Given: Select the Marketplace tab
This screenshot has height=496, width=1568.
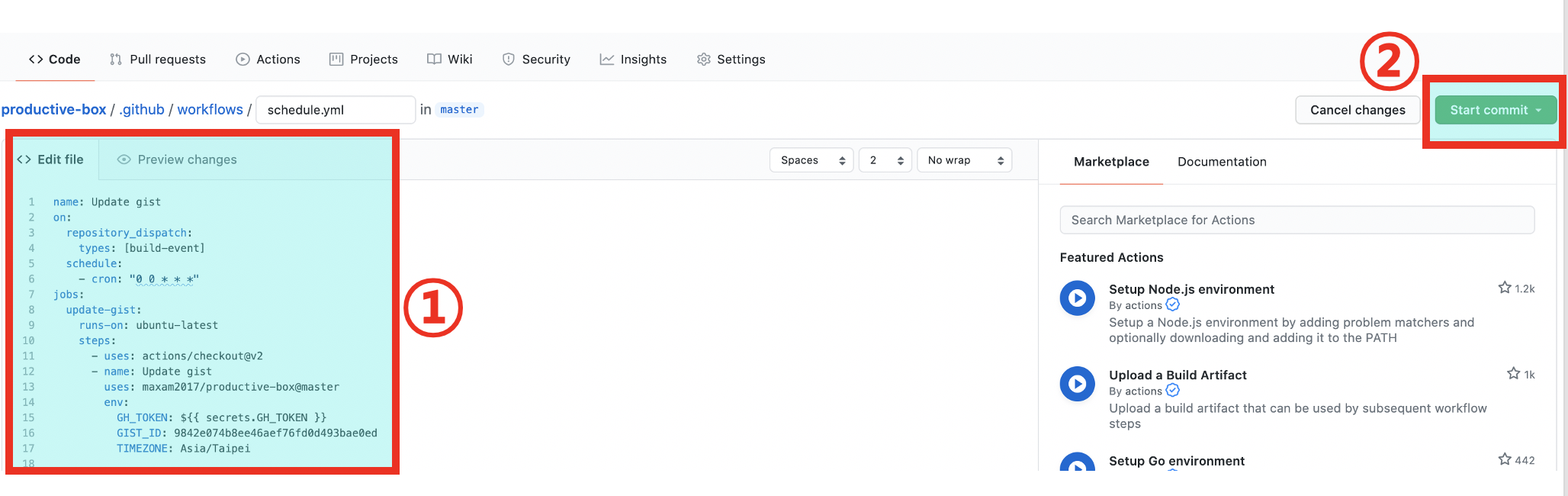Looking at the screenshot, I should pos(1111,162).
